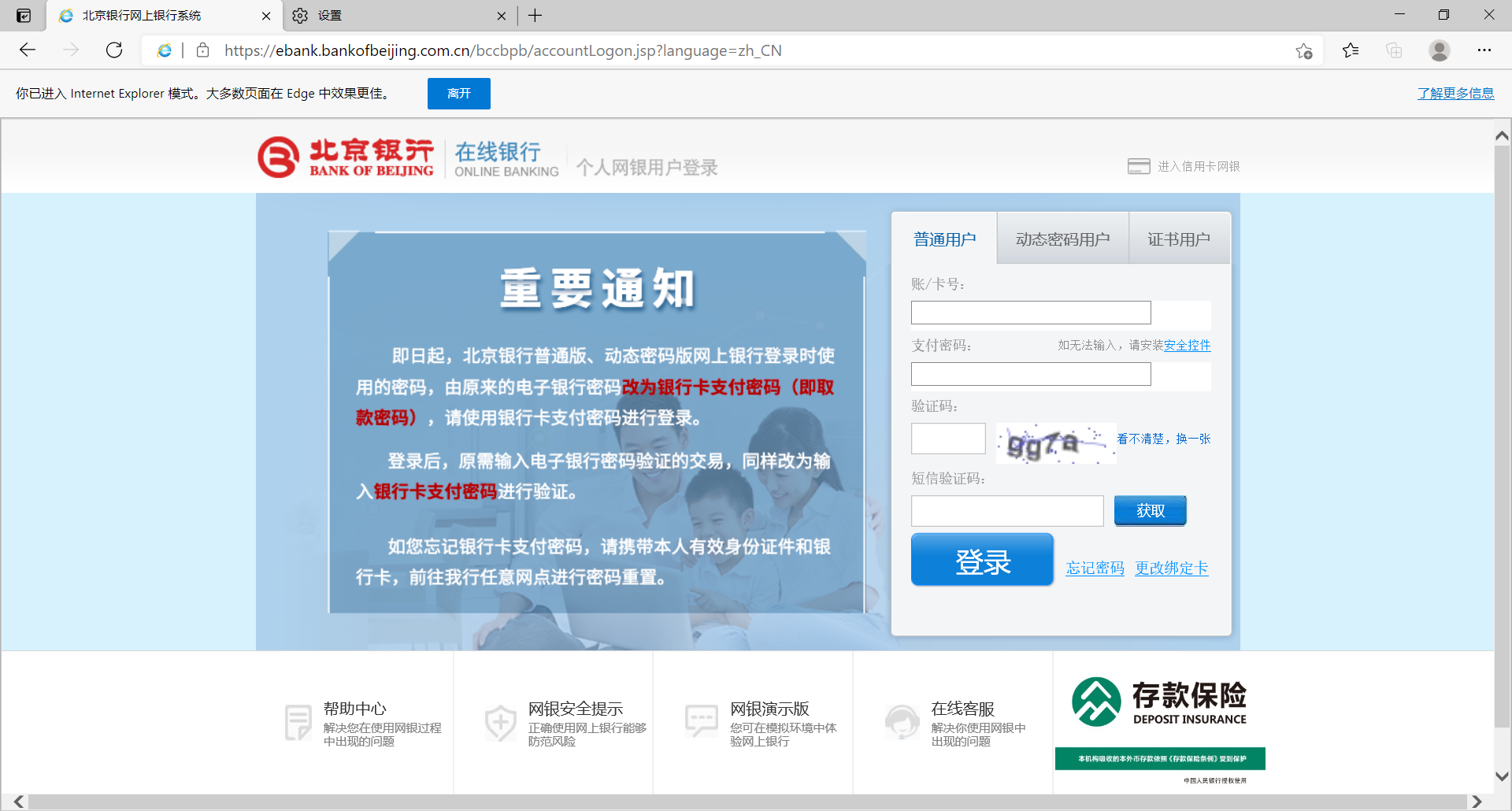The width and height of the screenshot is (1512, 811).
Task: Click the page scroll up arrow
Action: click(1502, 135)
